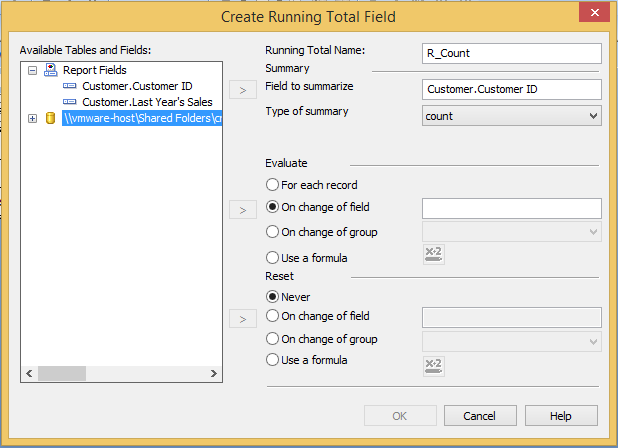Image resolution: width=618 pixels, height=448 pixels.
Task: Select Evaluate 'For each record' option
Action: point(272,185)
